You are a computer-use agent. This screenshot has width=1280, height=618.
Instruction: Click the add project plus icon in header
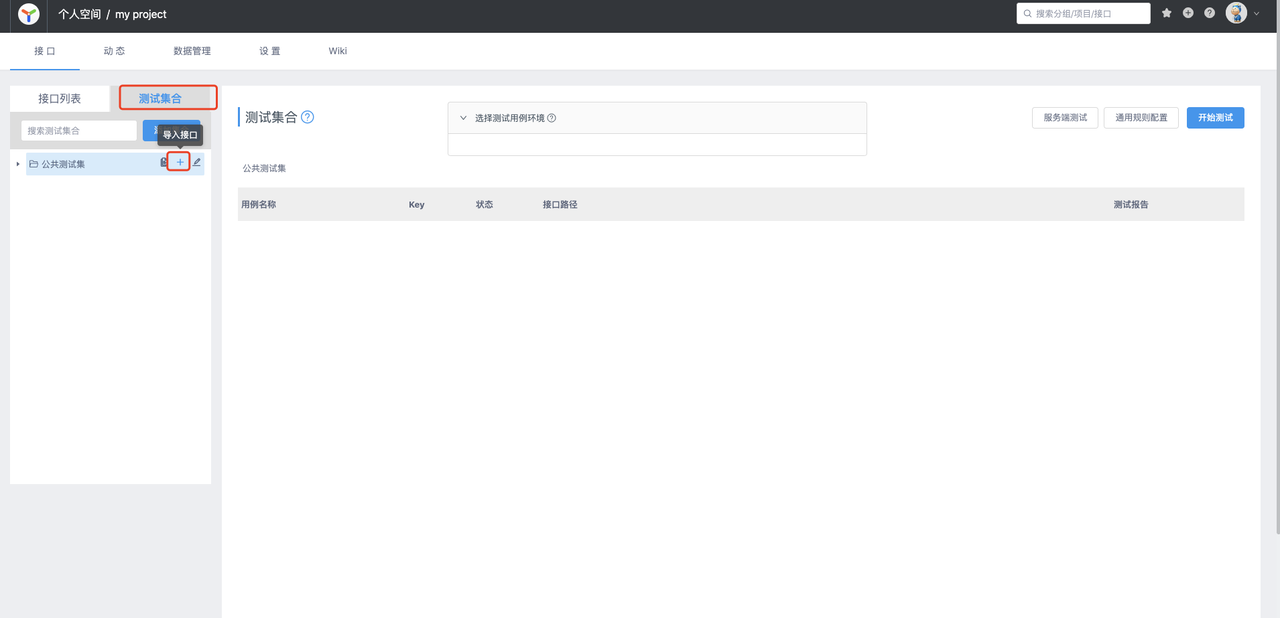coord(1188,13)
